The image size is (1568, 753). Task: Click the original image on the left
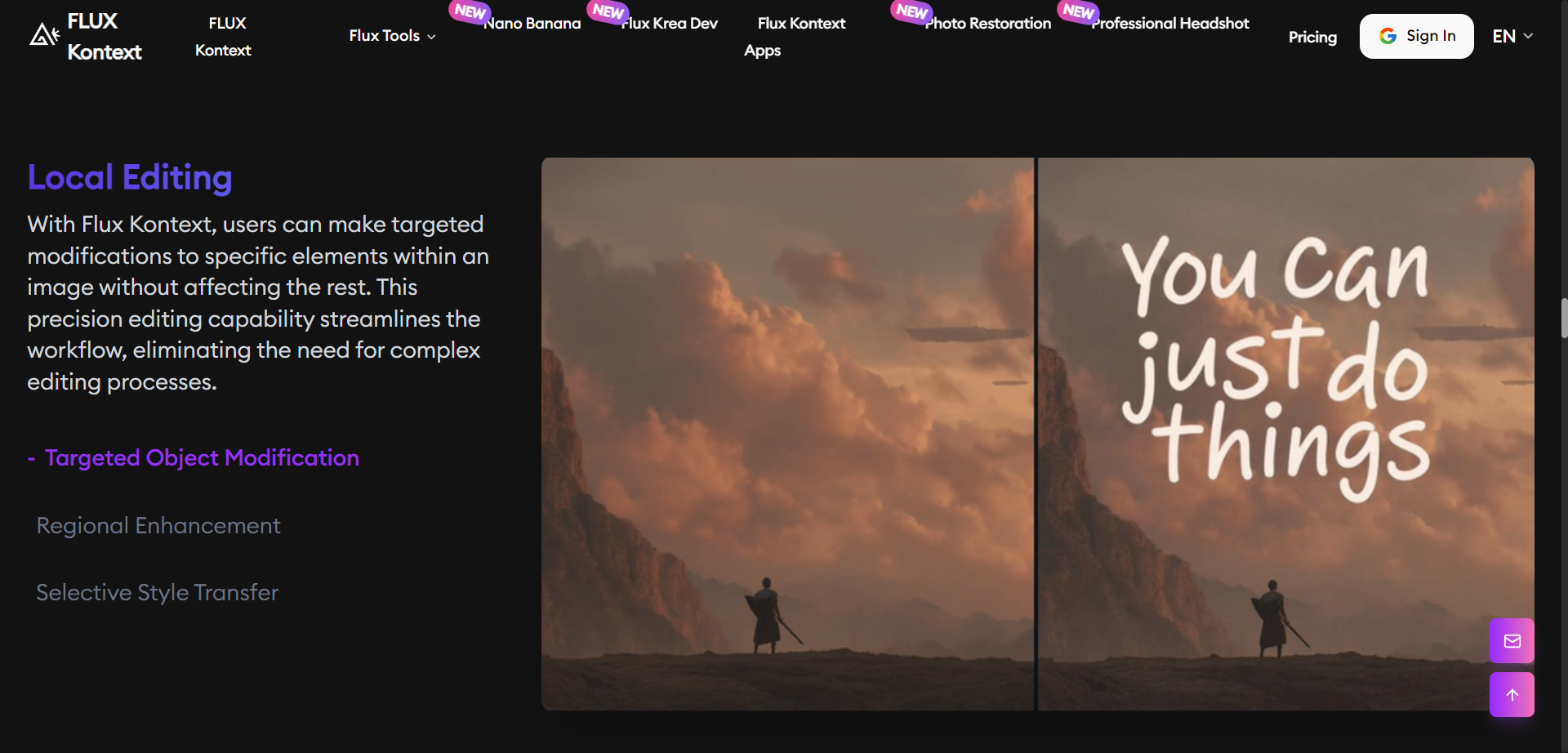pyautogui.click(x=787, y=434)
